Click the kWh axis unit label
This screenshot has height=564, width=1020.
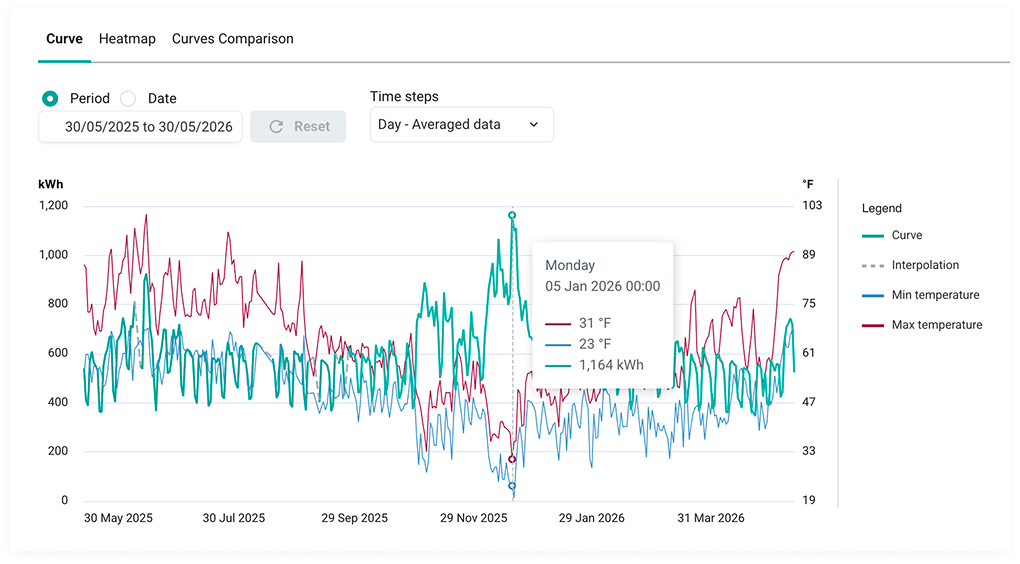pyautogui.click(x=51, y=184)
